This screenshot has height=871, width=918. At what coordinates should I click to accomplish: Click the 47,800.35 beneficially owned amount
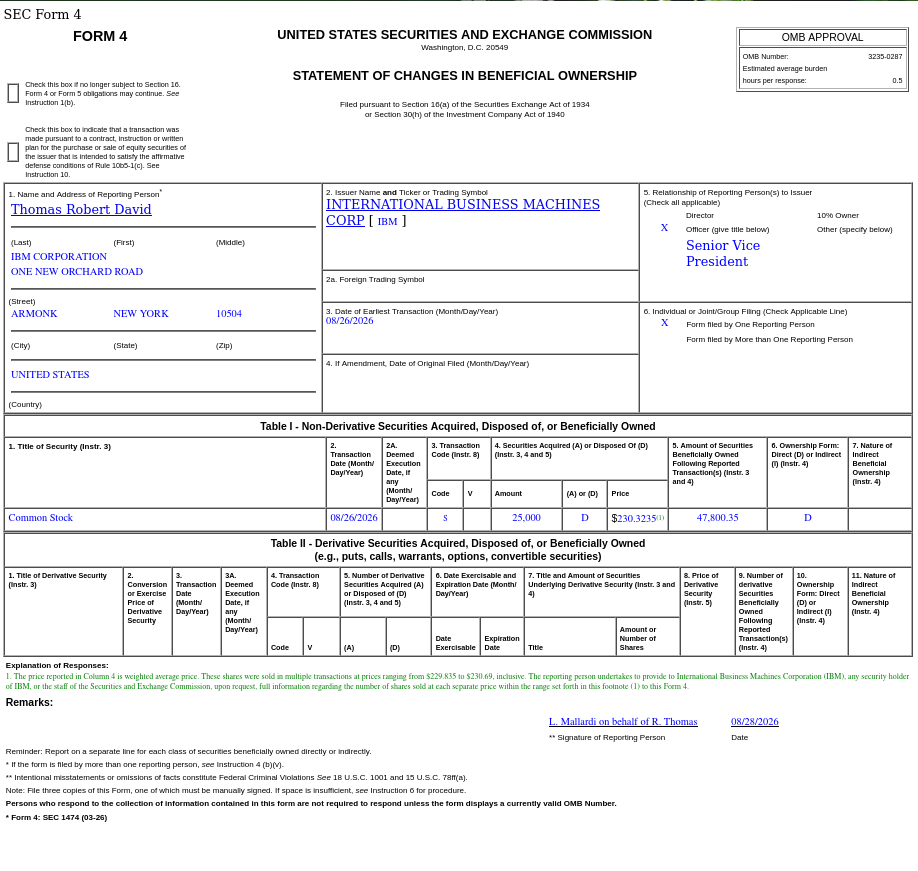tap(717, 518)
